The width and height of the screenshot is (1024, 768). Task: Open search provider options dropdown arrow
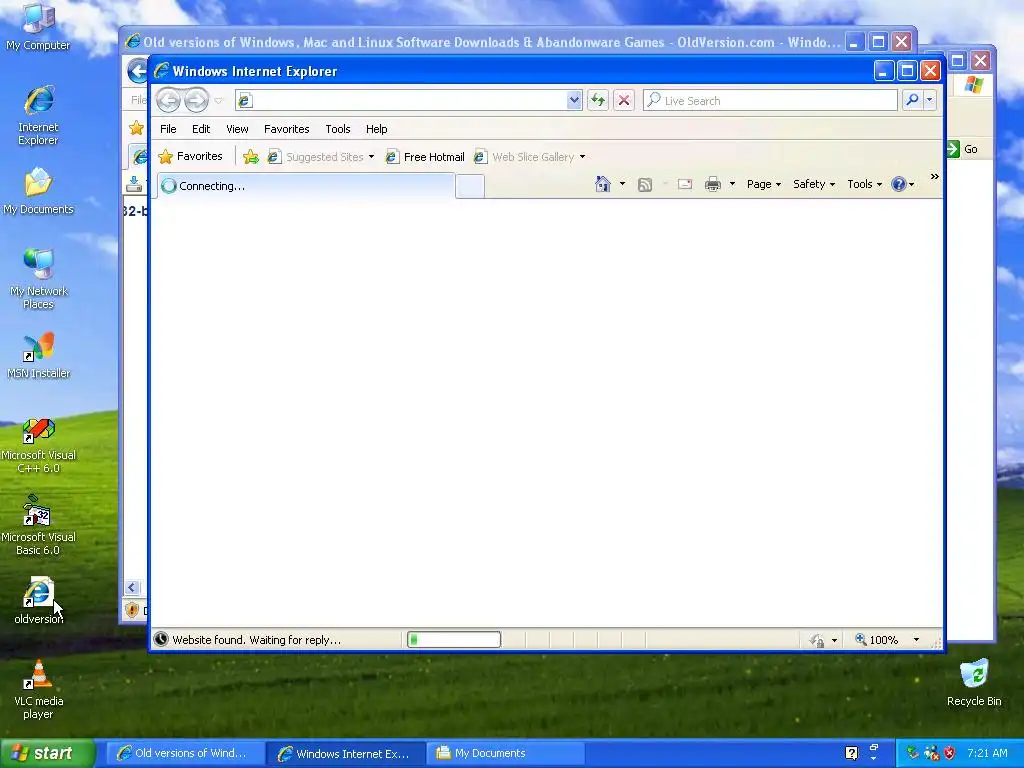click(x=929, y=100)
